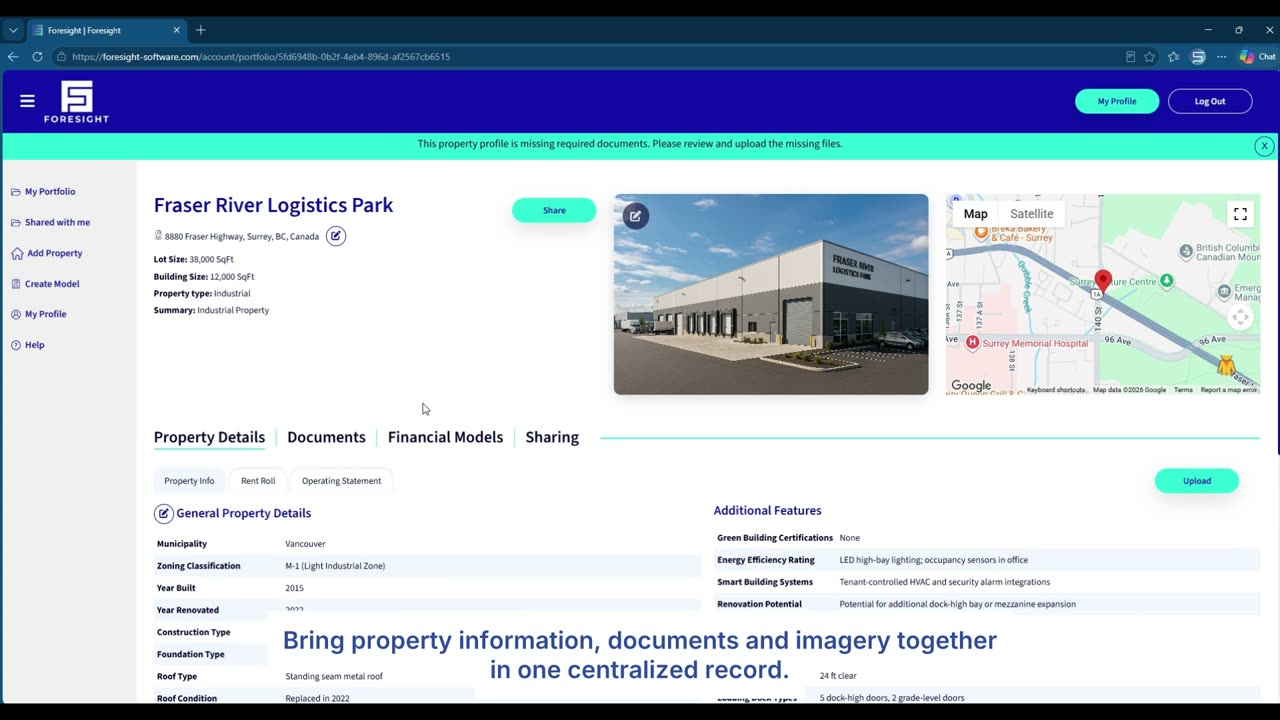
Task: Switch map to Satellite view
Action: (1031, 214)
